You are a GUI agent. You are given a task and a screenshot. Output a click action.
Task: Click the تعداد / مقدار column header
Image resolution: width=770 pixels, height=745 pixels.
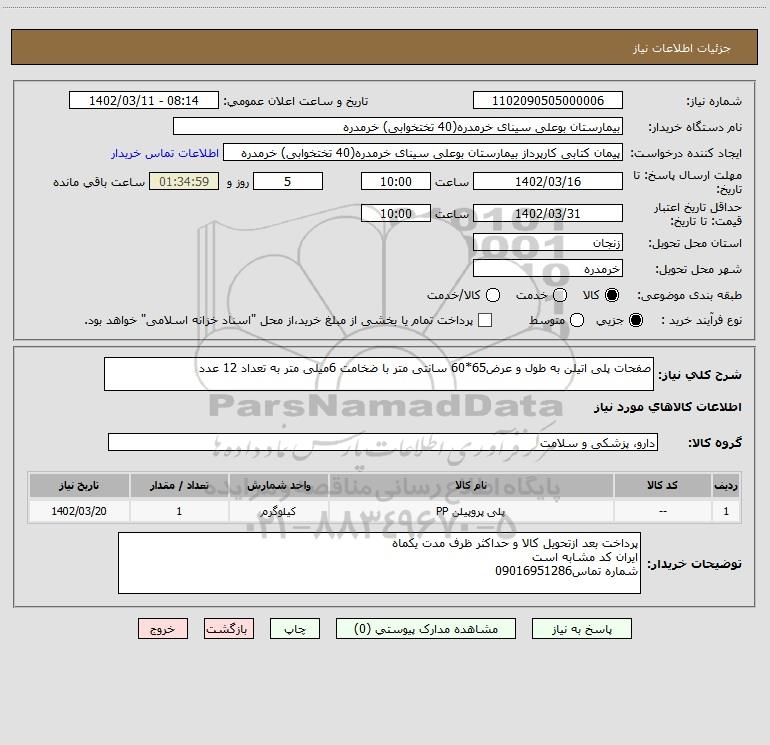click(x=179, y=485)
